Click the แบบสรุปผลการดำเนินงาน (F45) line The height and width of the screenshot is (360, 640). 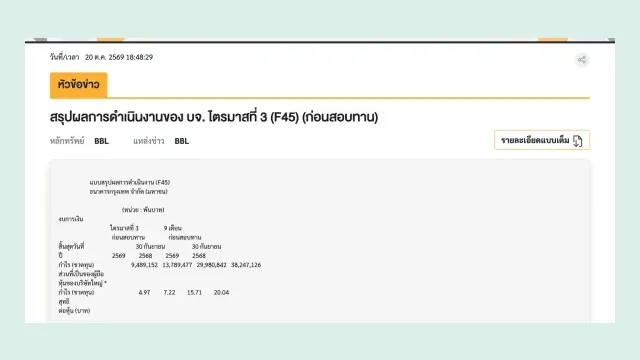point(130,182)
